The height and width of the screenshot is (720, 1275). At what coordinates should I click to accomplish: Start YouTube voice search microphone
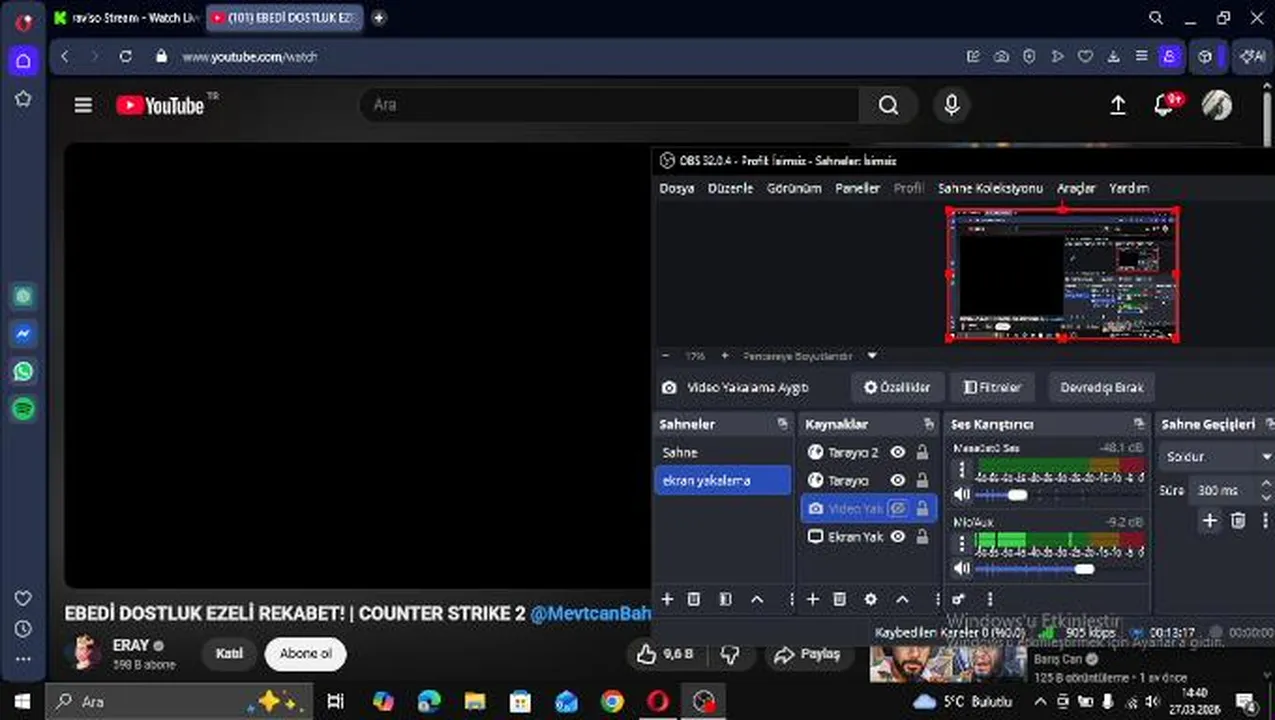pos(951,105)
